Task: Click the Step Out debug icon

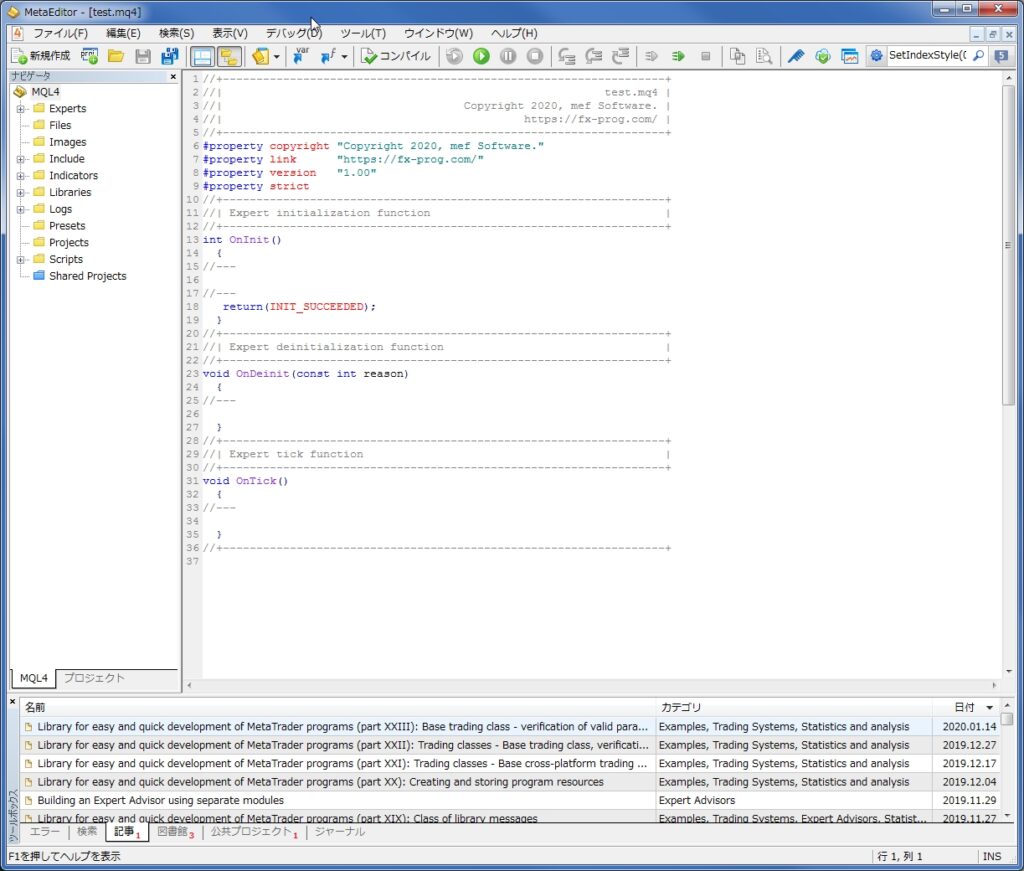Action: tap(620, 56)
